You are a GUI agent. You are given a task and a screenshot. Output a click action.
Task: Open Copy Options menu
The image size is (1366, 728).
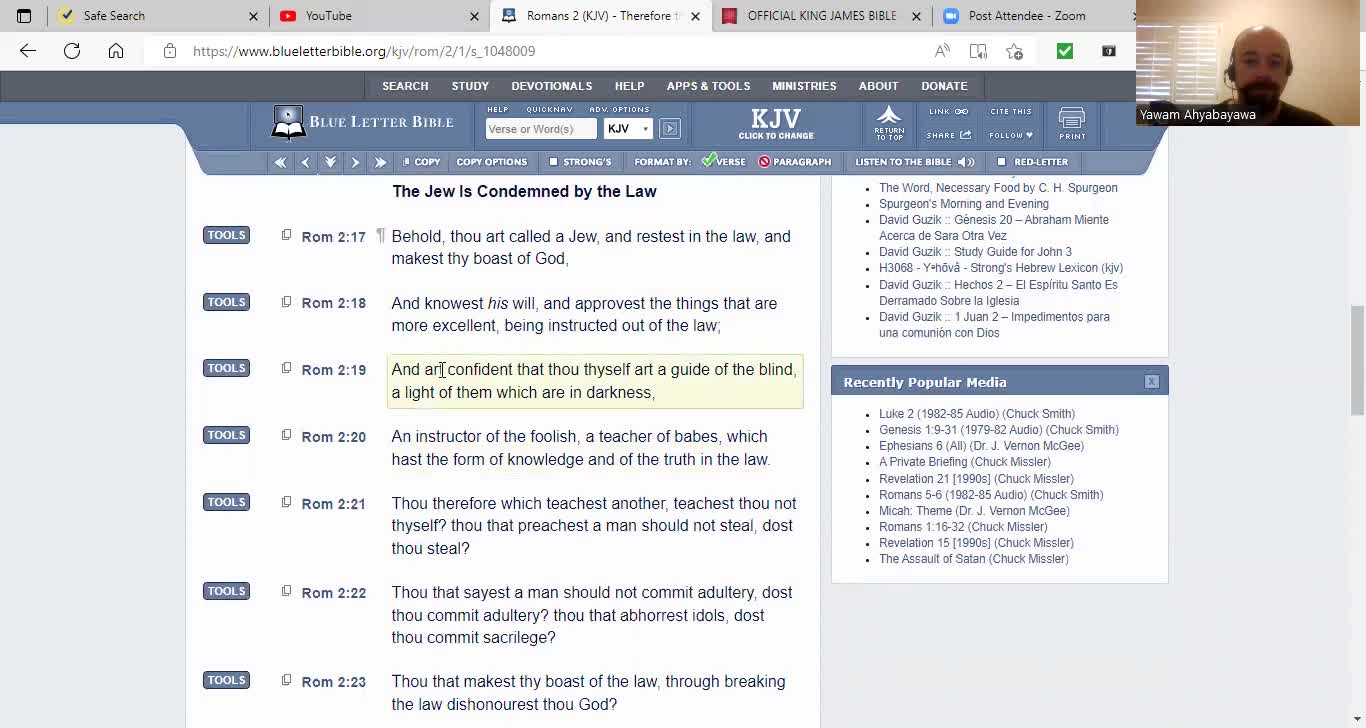click(x=491, y=162)
